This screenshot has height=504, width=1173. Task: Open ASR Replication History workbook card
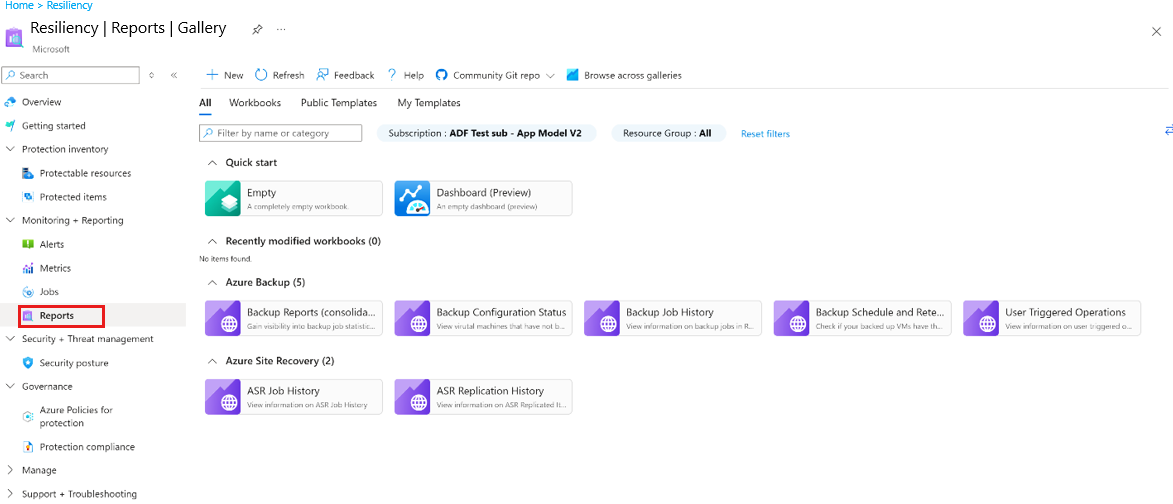[x=483, y=396]
